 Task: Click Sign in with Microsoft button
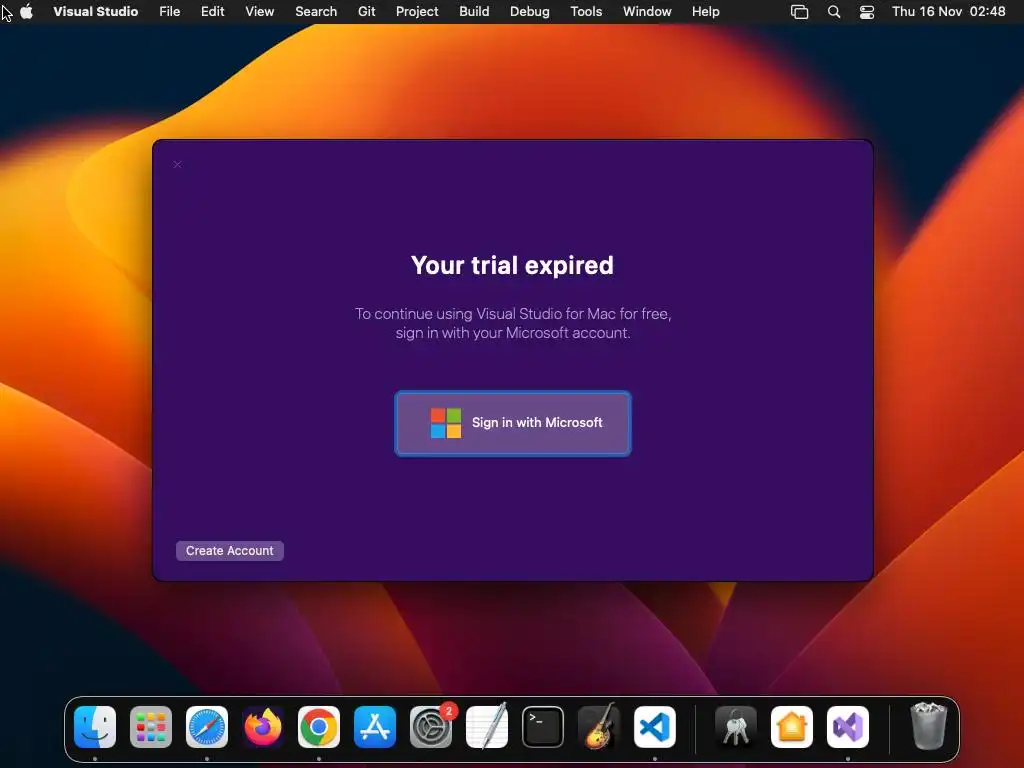513,423
